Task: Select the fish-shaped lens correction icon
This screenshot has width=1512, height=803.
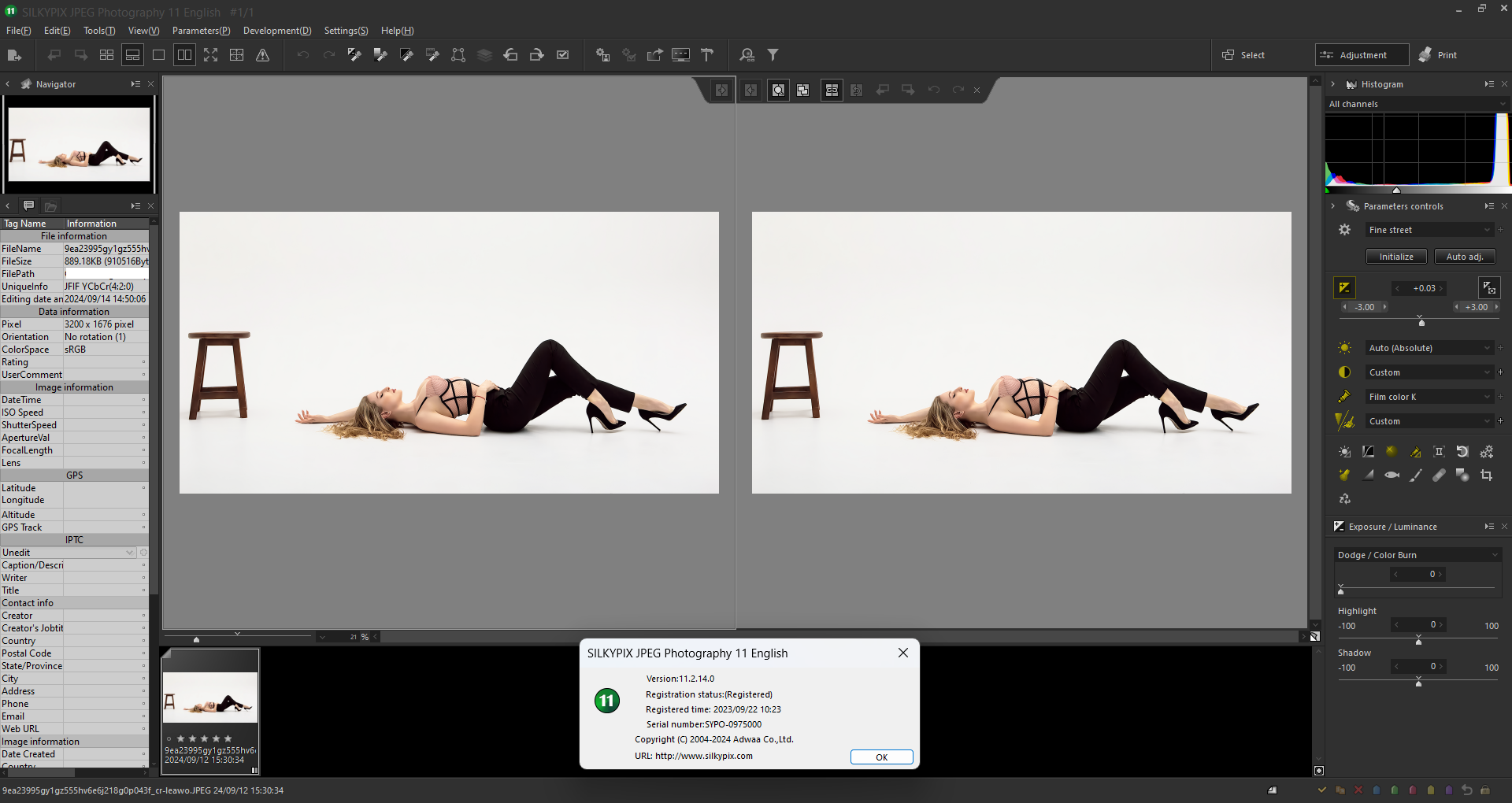Action: 1392,476
